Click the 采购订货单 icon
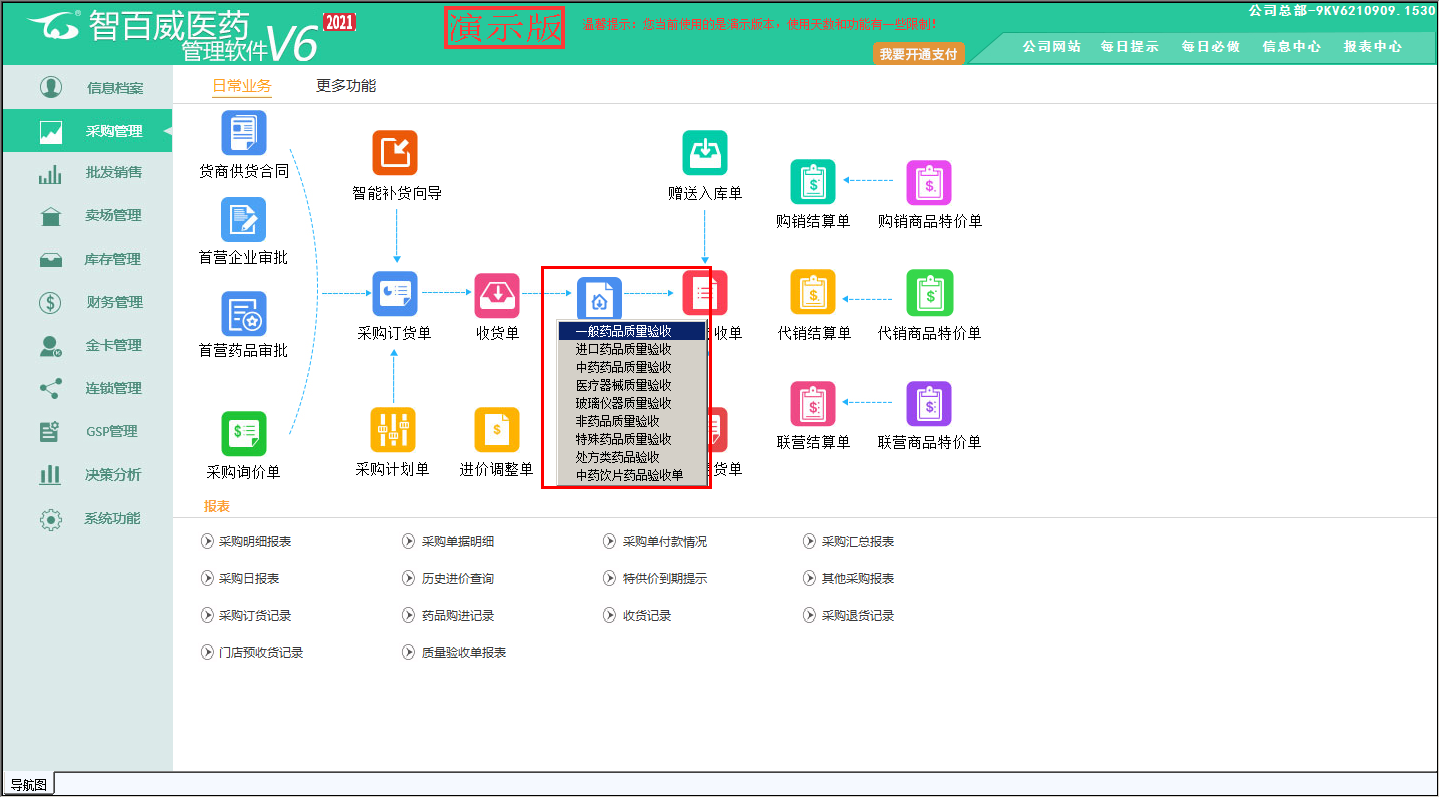 click(394, 294)
